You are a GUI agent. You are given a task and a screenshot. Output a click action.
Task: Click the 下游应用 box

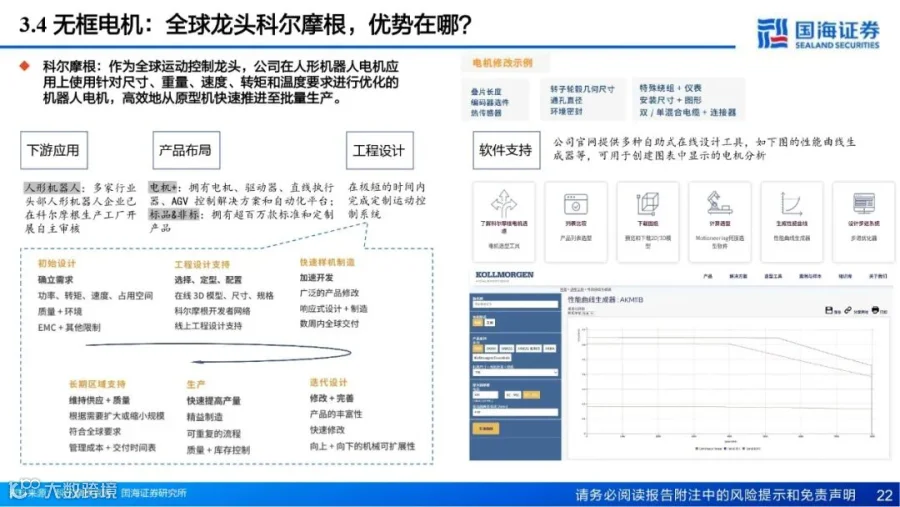(x=54, y=150)
